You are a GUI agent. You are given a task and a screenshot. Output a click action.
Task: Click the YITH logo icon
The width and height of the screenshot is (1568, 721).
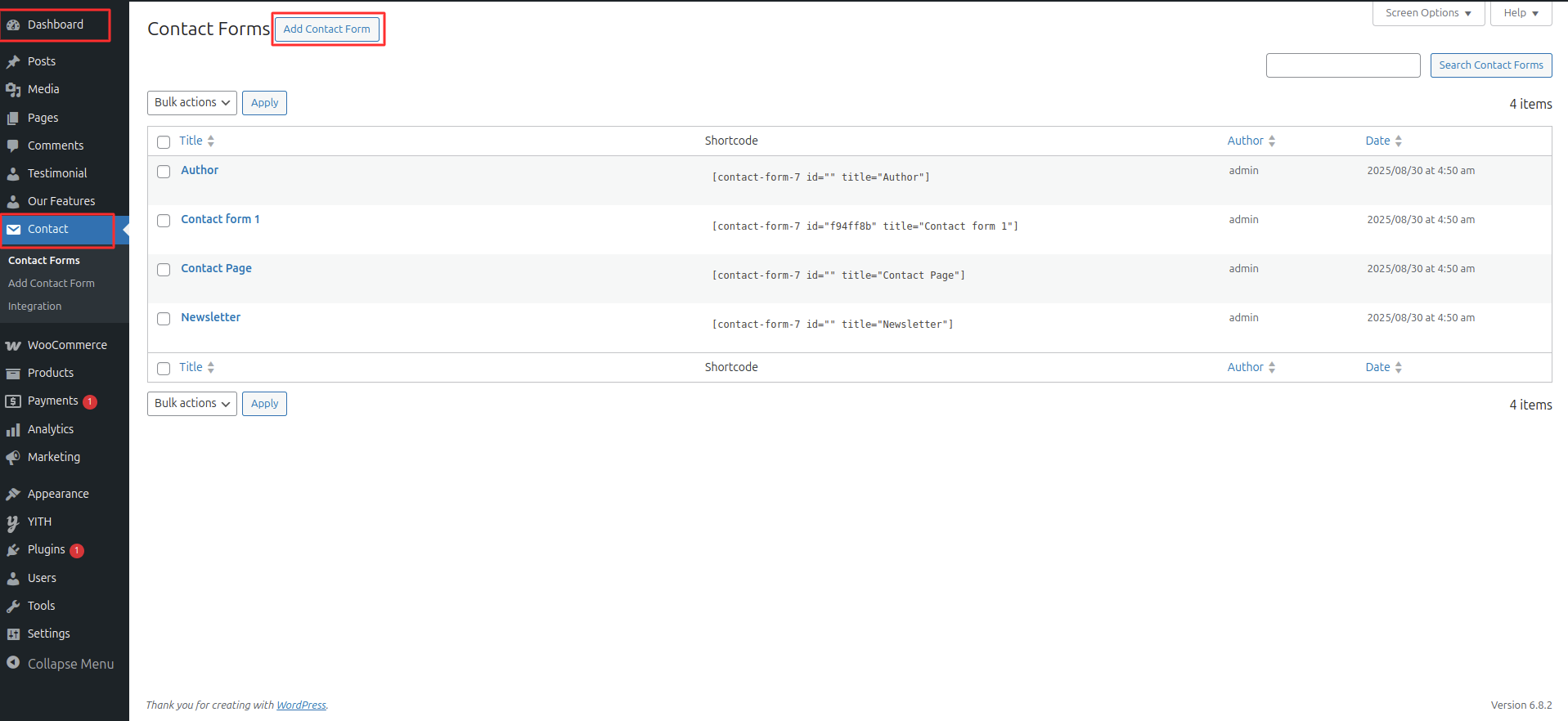[x=13, y=522]
